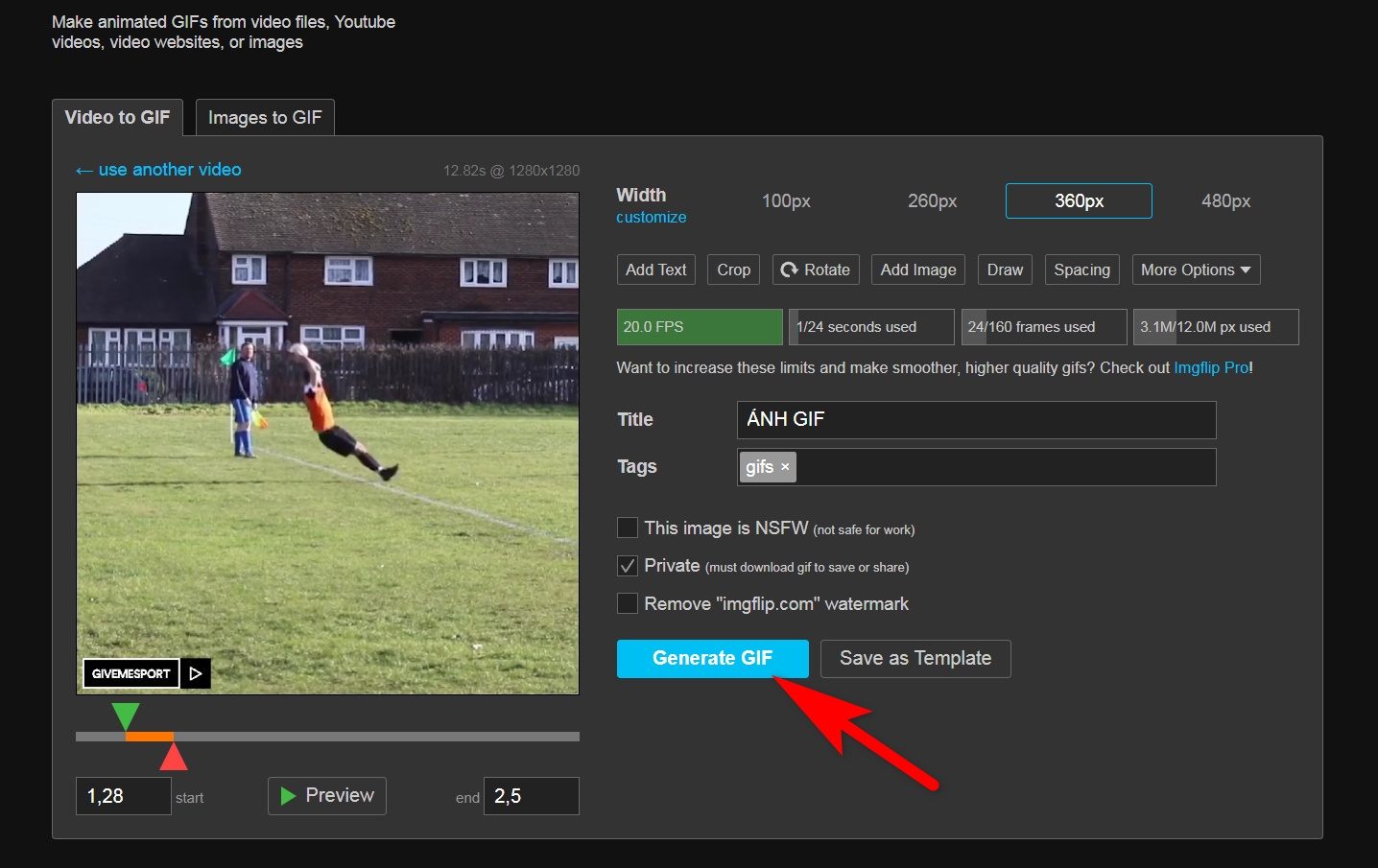Open the Images to GIF tab
Viewport: 1378px width, 868px height.
point(265,117)
